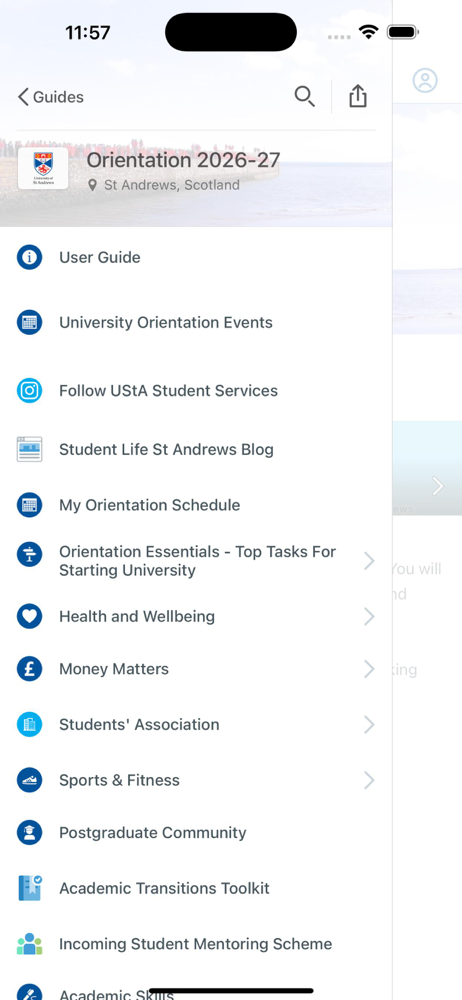Open Academic Transitions Toolkit

(196, 888)
